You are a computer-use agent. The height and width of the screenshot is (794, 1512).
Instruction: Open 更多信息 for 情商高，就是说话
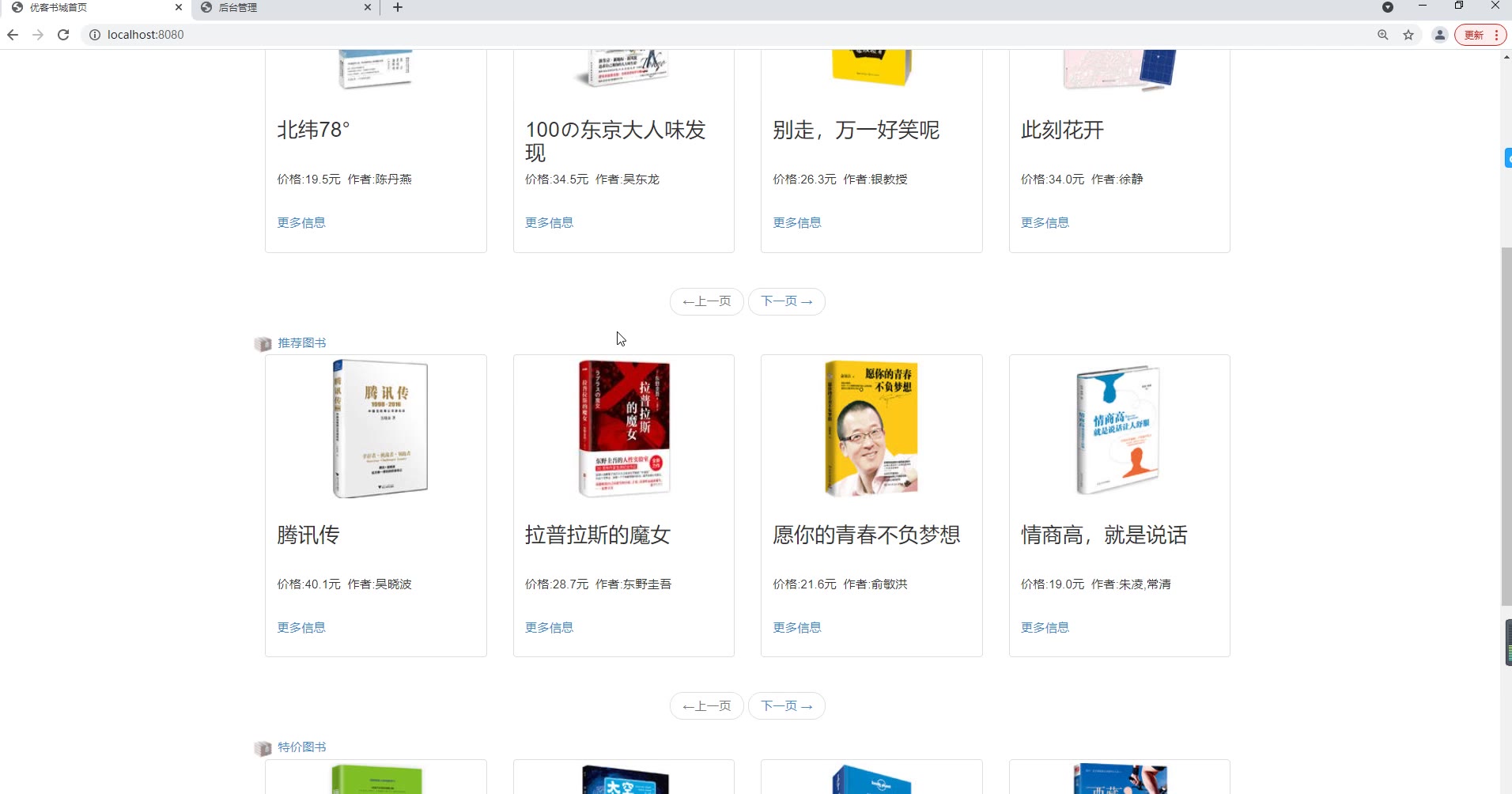point(1045,628)
